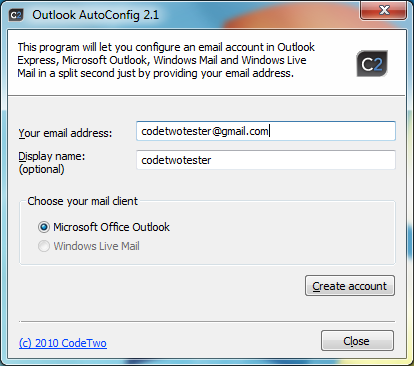Focus the Display name input field
Viewport: 414px width, 366px height.
pos(266,160)
